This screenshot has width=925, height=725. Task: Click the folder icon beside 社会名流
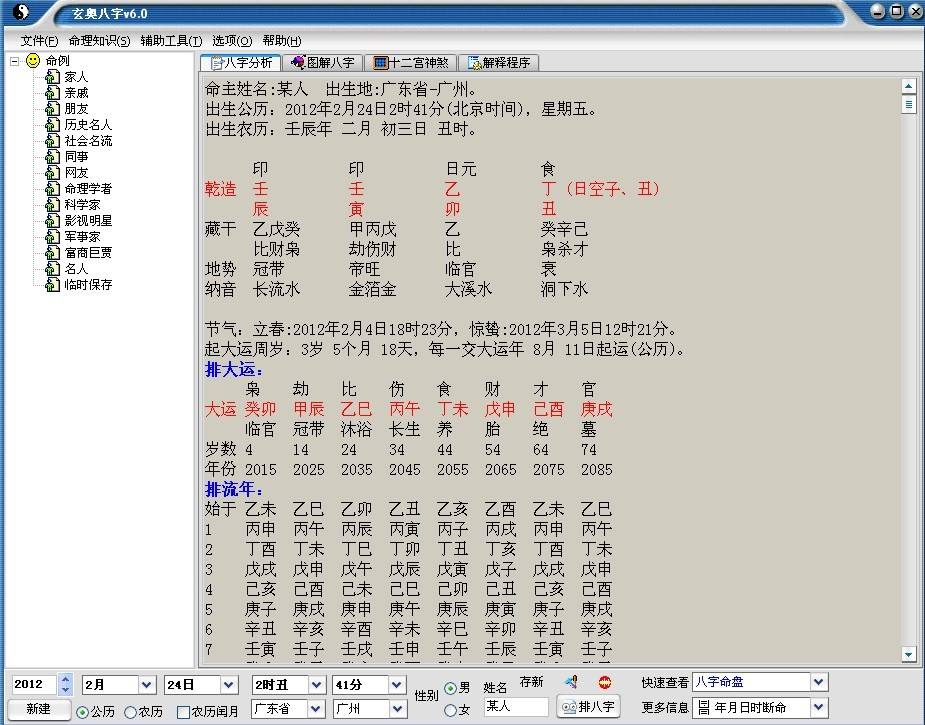(53, 140)
